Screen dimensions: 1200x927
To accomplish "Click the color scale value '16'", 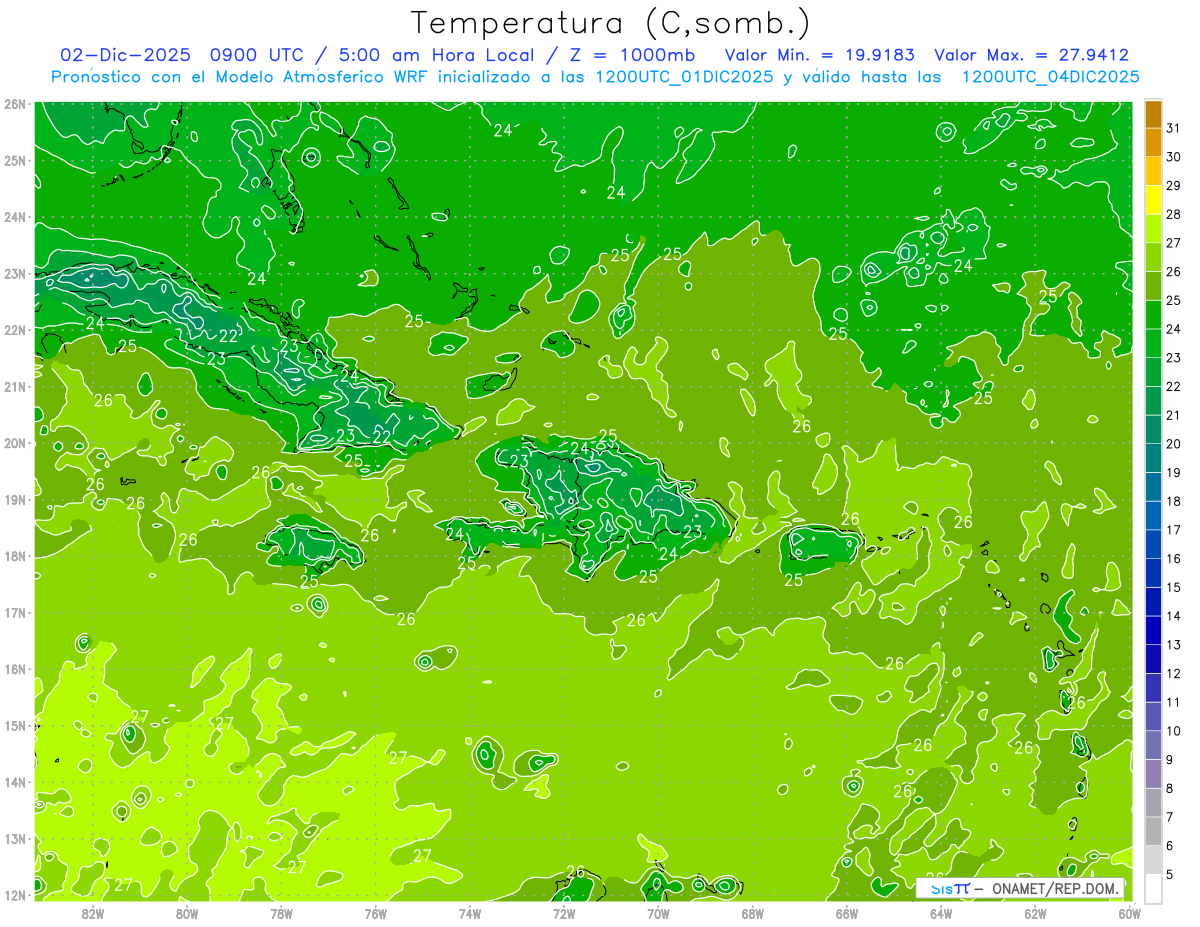I will [x=1173, y=559].
